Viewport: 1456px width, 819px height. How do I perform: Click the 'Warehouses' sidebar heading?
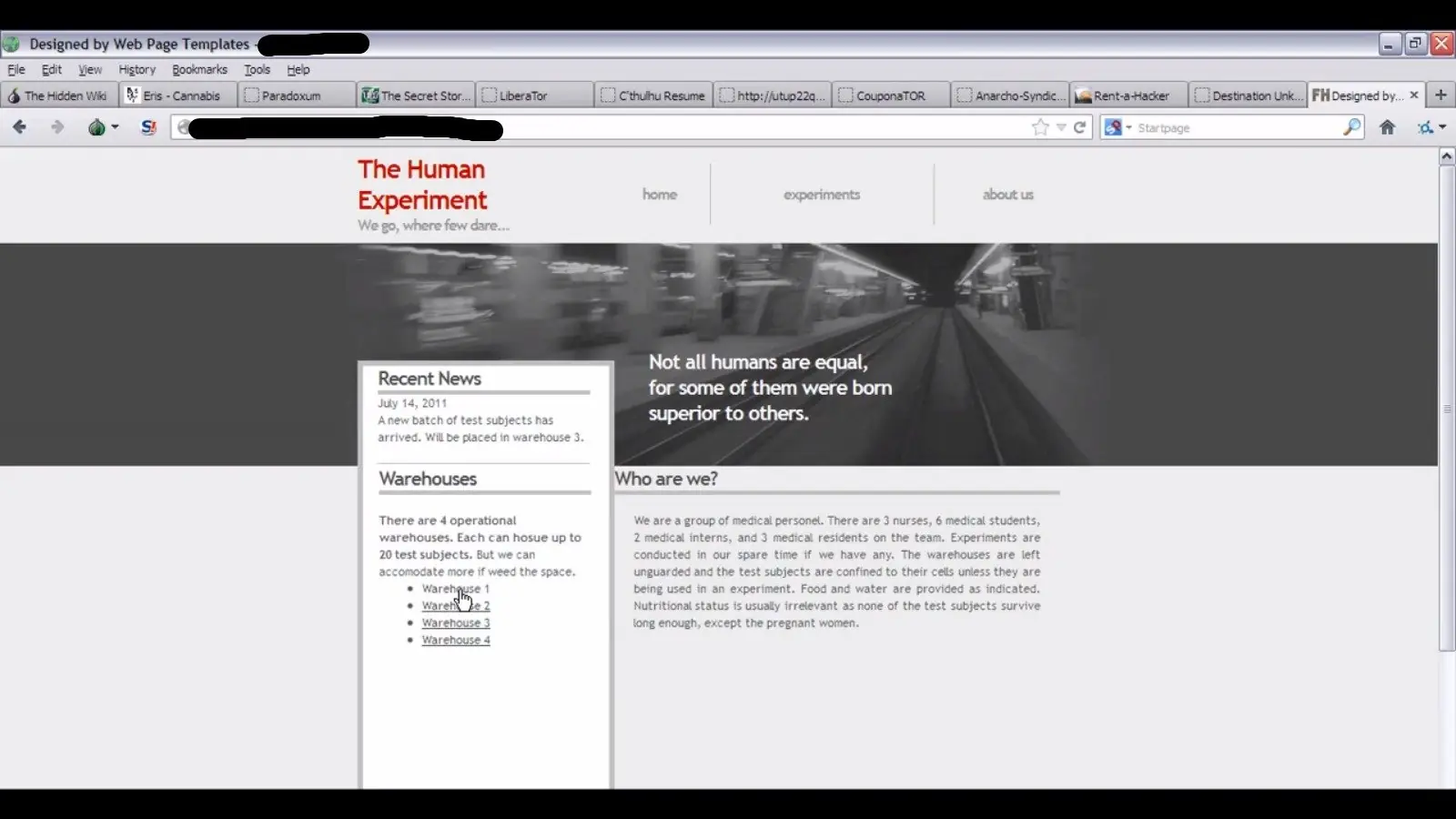coord(428,479)
